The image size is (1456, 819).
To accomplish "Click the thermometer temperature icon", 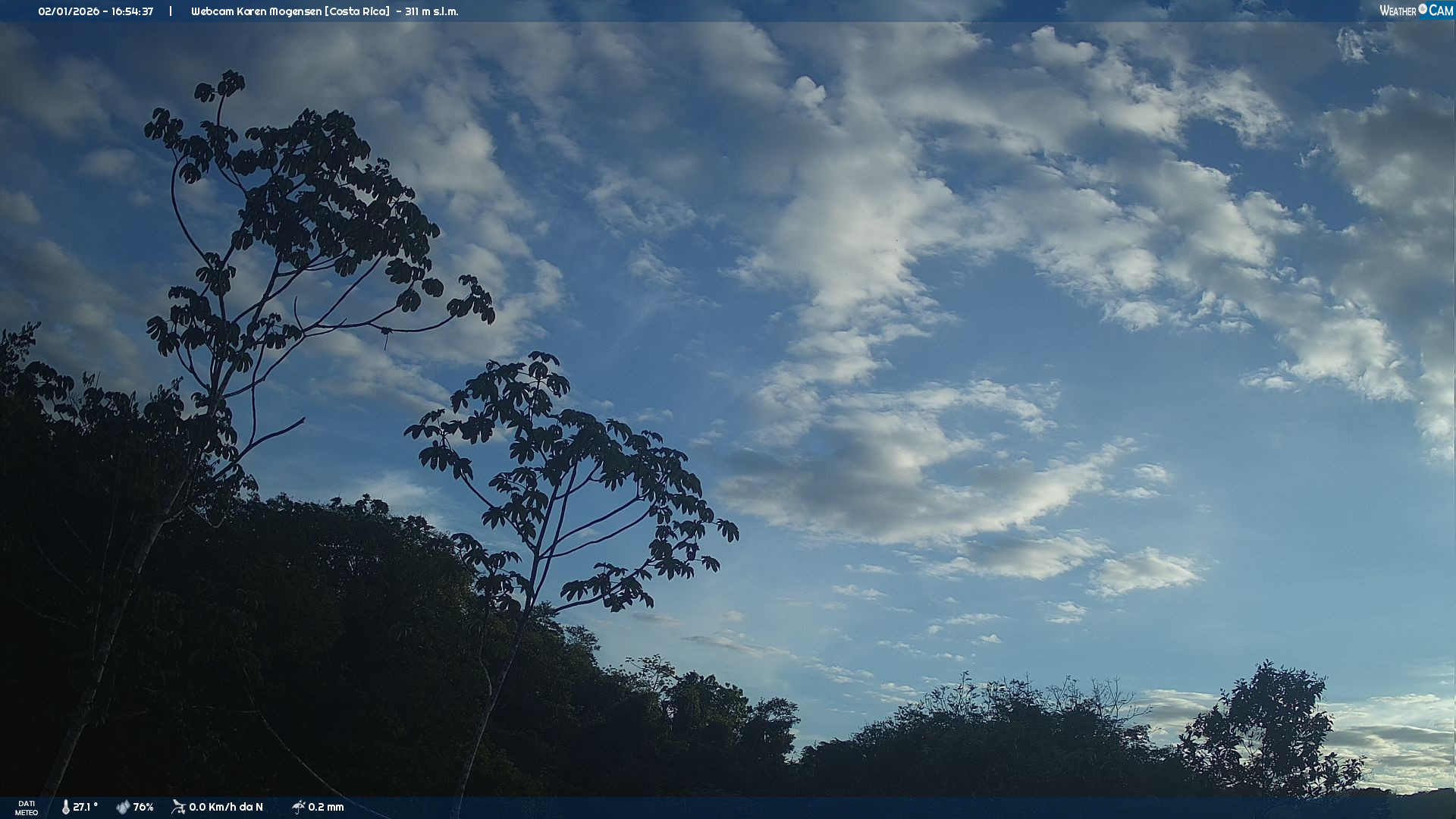I will (x=65, y=807).
